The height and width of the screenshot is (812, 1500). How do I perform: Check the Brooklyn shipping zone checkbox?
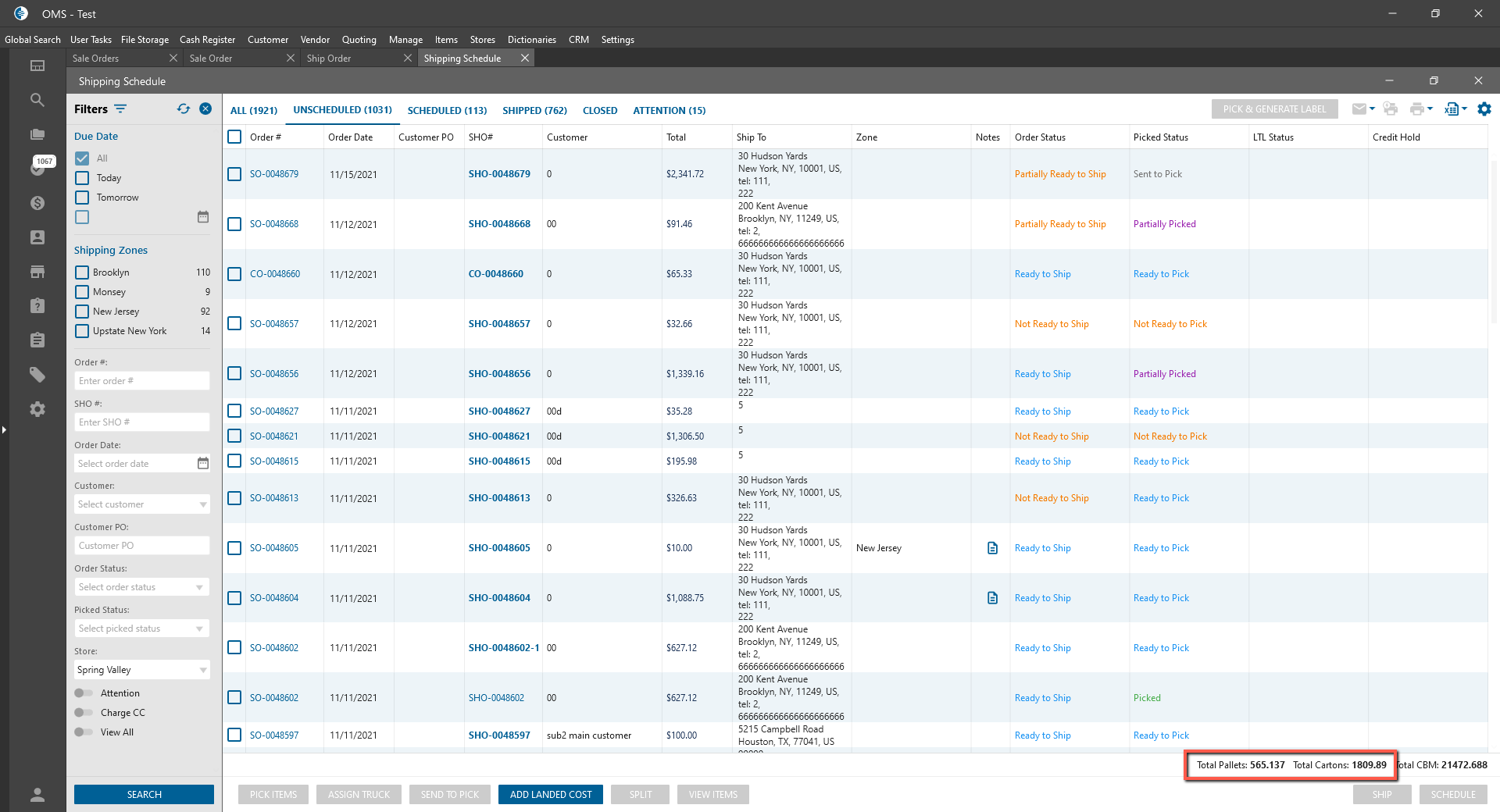pos(82,272)
